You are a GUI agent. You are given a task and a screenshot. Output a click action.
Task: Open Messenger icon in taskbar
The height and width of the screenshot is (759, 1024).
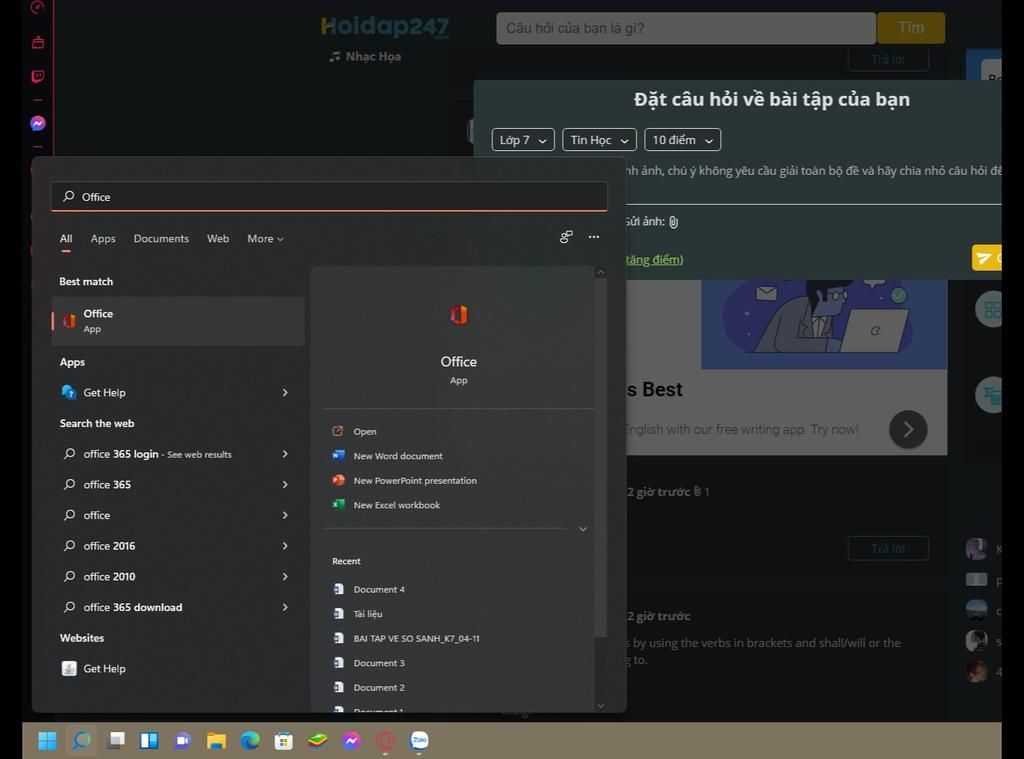351,740
